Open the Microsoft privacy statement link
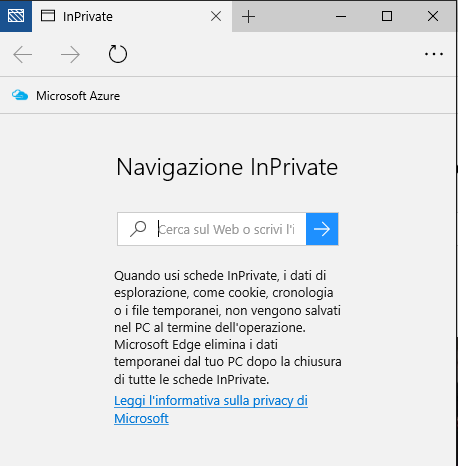The height and width of the screenshot is (466, 458). point(211,409)
